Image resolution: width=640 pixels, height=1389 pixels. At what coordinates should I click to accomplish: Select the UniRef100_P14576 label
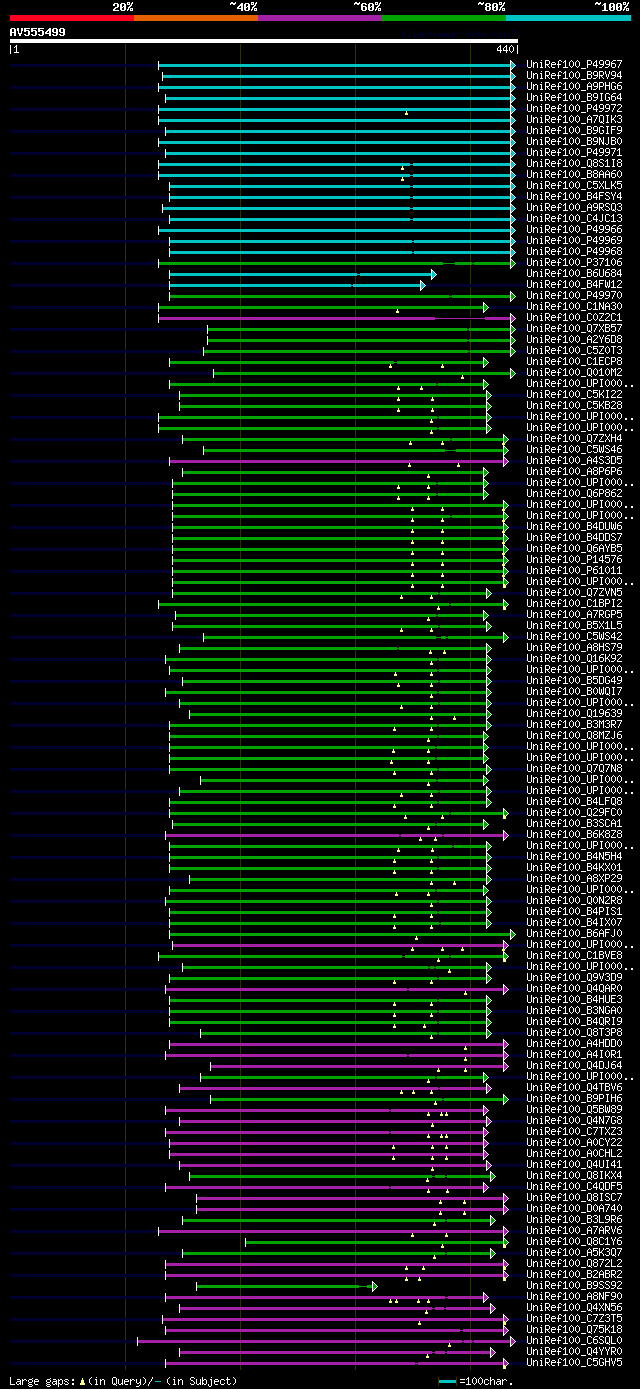click(x=574, y=559)
